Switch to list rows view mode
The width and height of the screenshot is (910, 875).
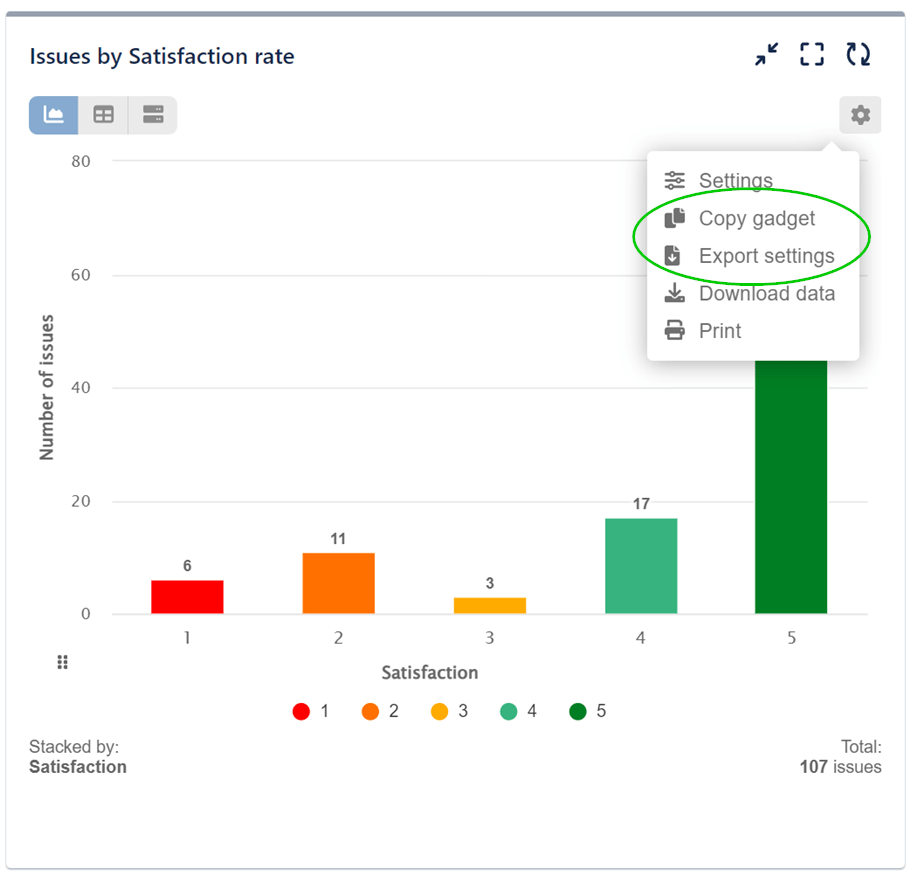click(x=153, y=115)
